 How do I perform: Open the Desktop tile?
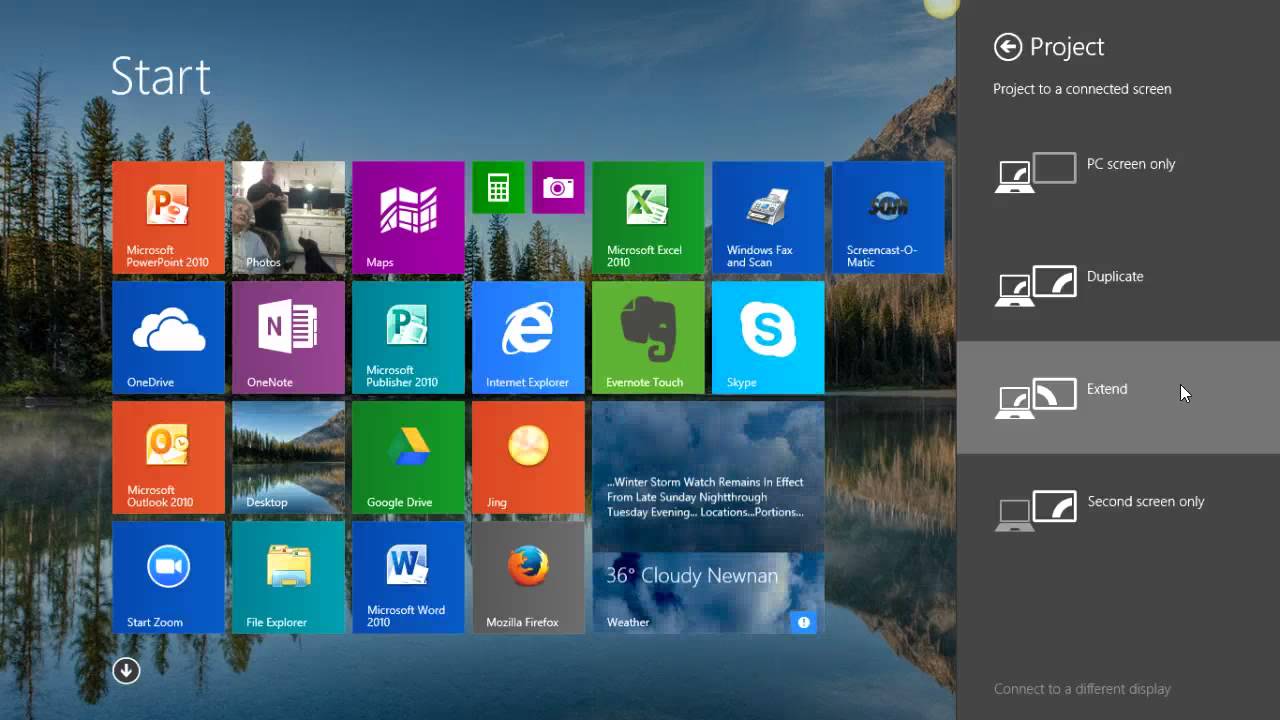click(x=288, y=457)
